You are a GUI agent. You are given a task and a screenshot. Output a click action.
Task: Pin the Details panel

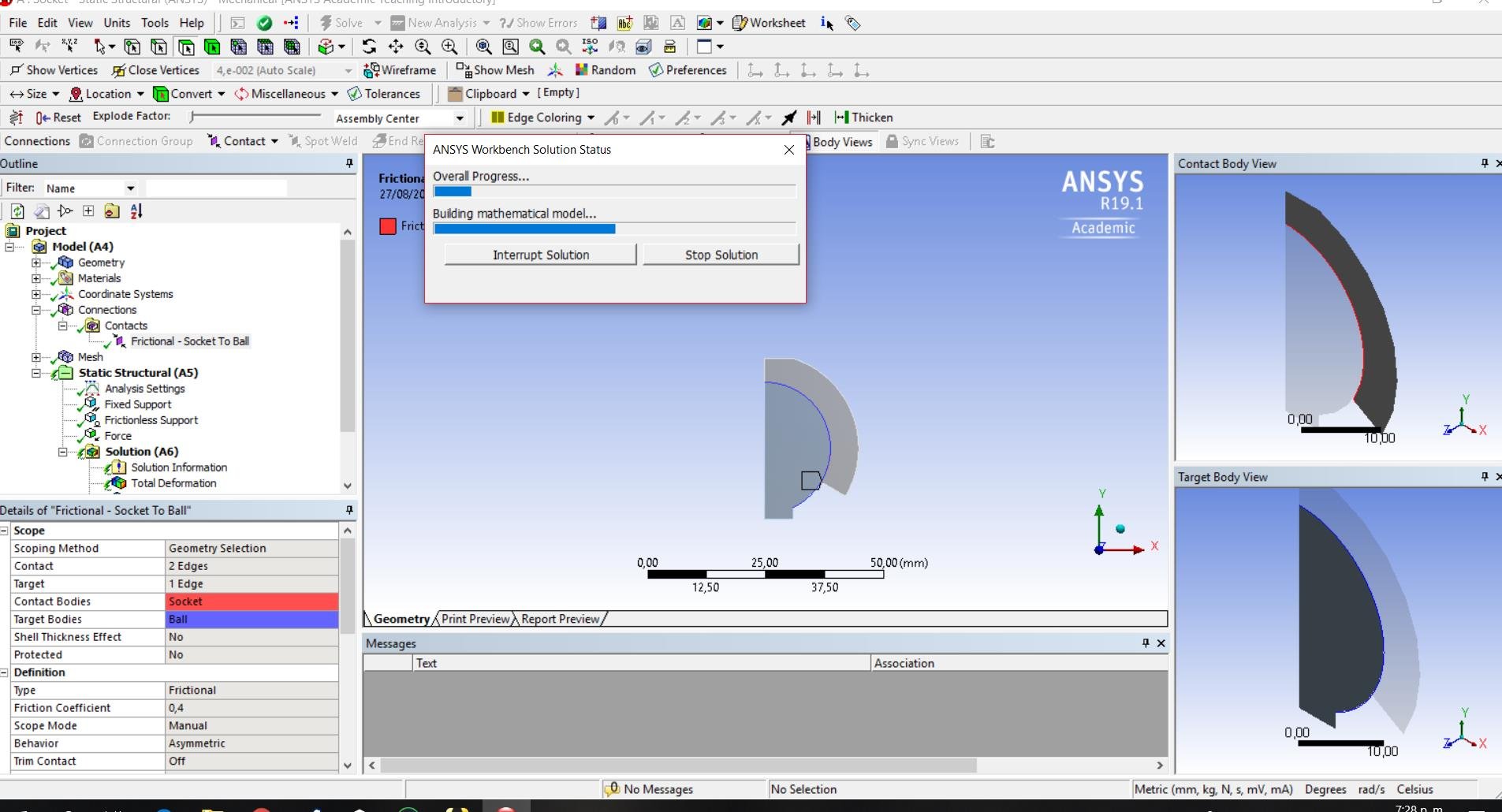pos(349,510)
